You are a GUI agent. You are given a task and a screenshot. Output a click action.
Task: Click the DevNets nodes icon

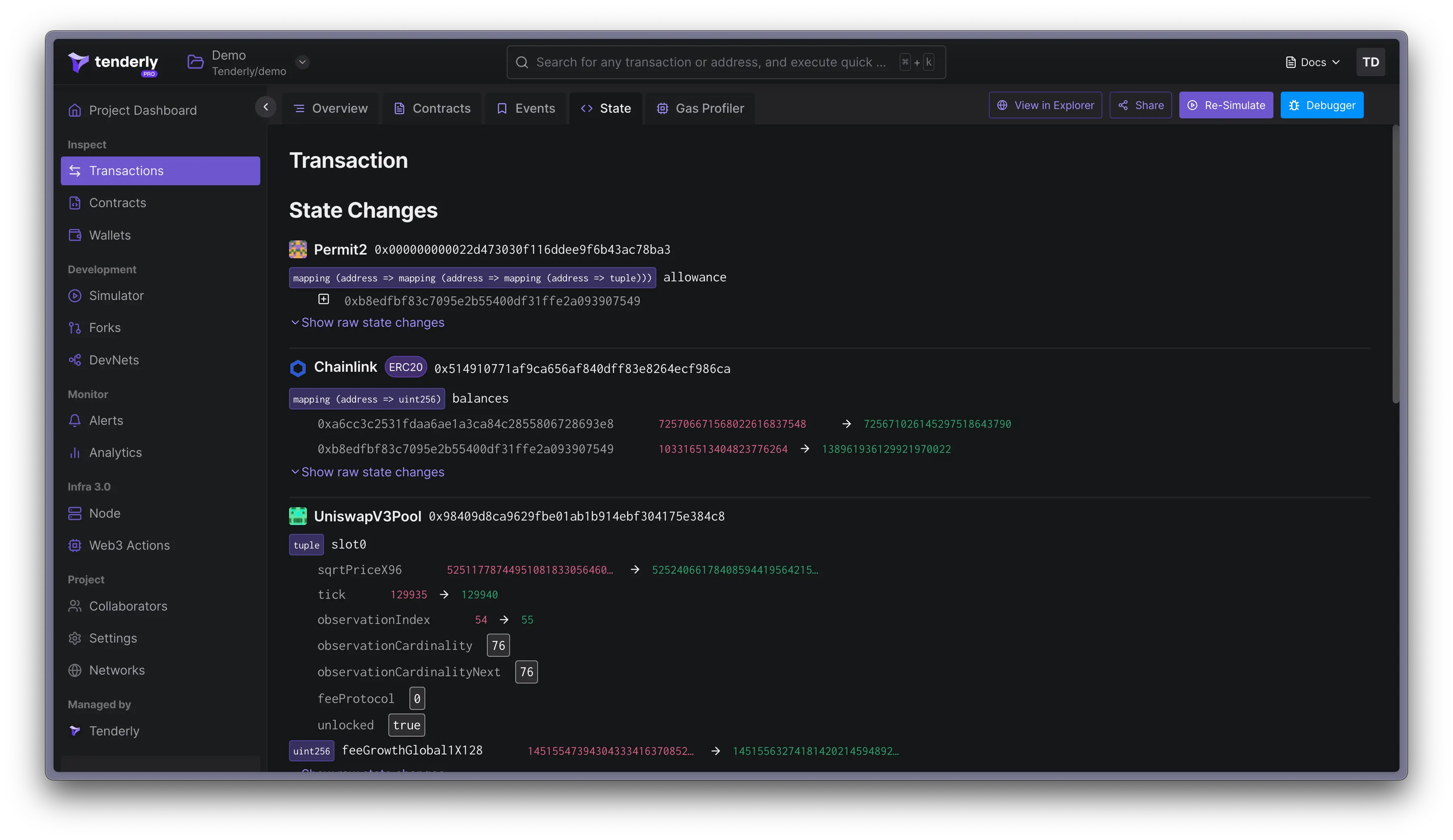[75, 360]
